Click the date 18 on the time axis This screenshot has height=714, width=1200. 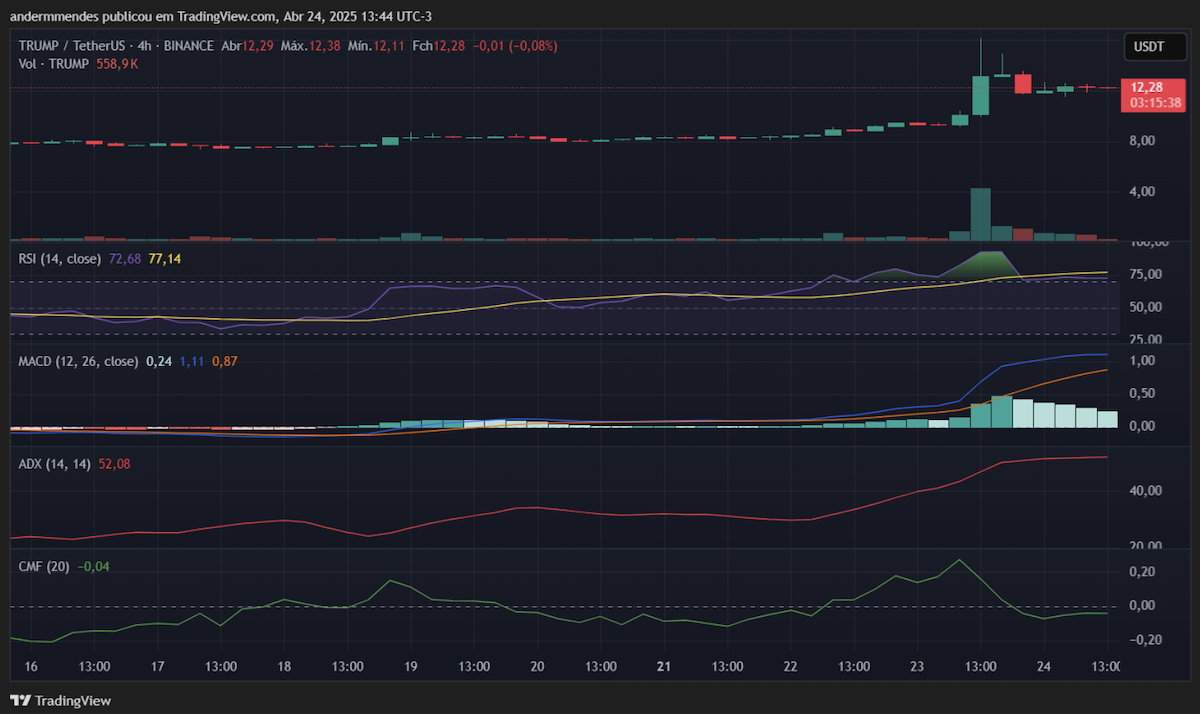pos(284,666)
